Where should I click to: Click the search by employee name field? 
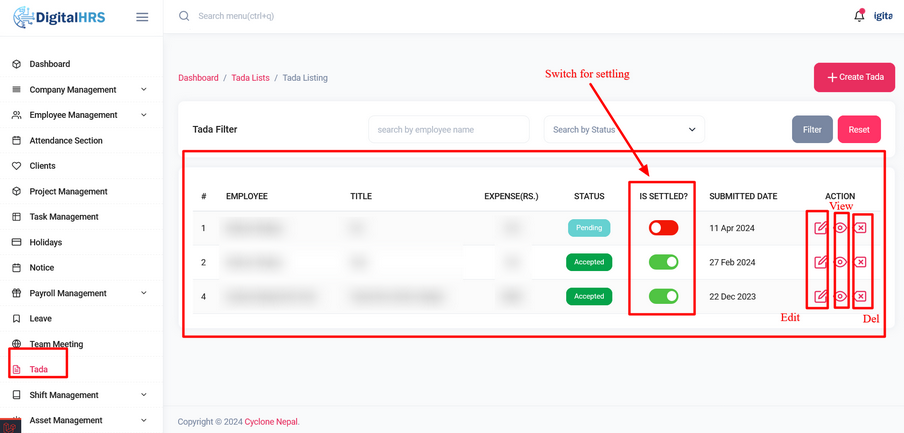[449, 130]
